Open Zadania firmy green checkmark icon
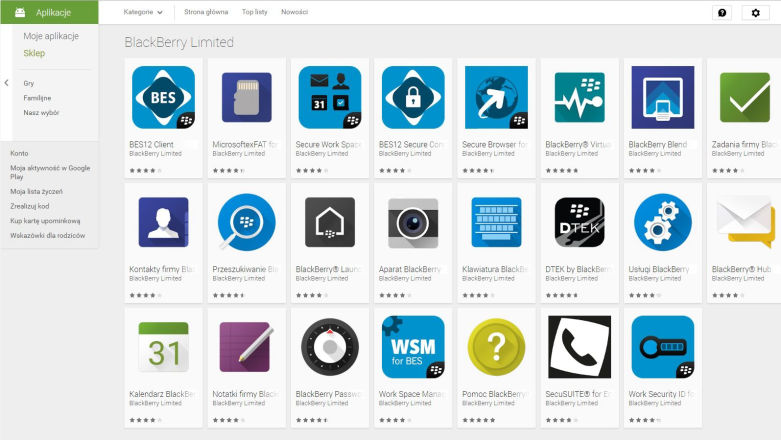The image size is (781, 440). coord(745,97)
